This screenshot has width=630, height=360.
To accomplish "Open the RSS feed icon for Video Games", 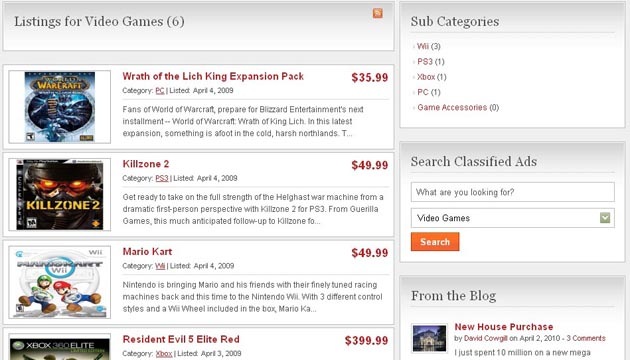I will [x=377, y=13].
